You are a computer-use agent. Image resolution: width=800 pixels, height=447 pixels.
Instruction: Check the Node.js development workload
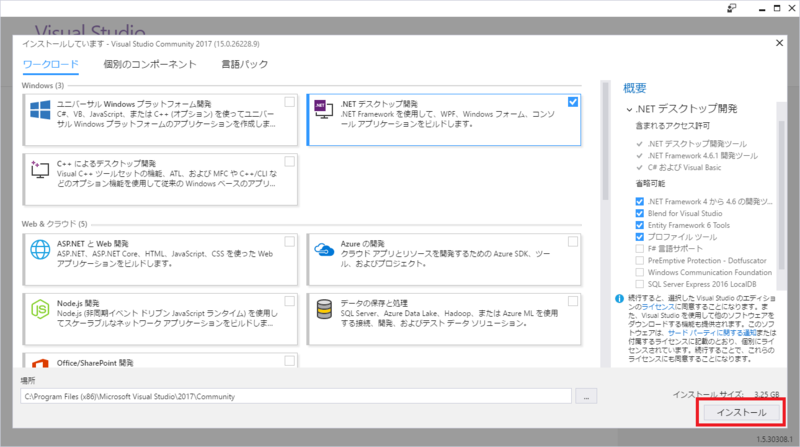[289, 302]
